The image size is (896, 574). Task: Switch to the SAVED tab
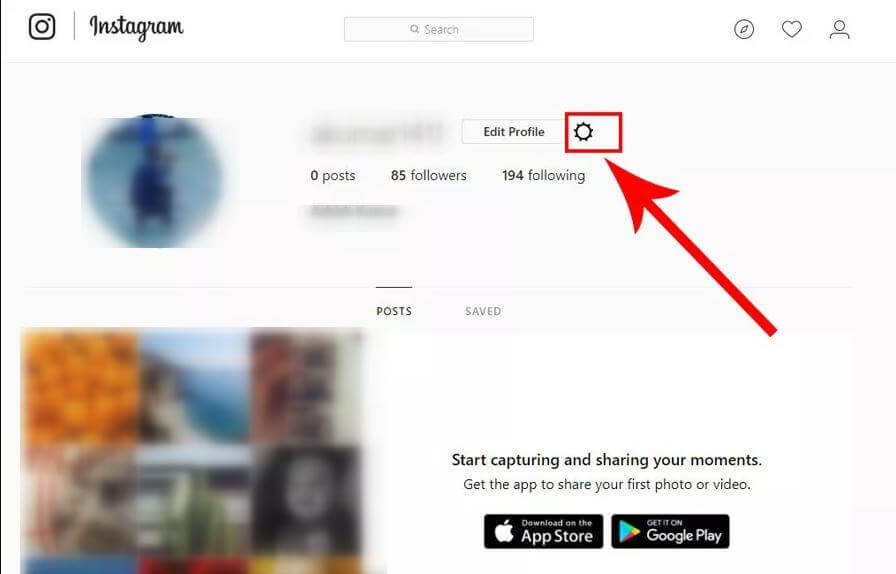(x=483, y=311)
